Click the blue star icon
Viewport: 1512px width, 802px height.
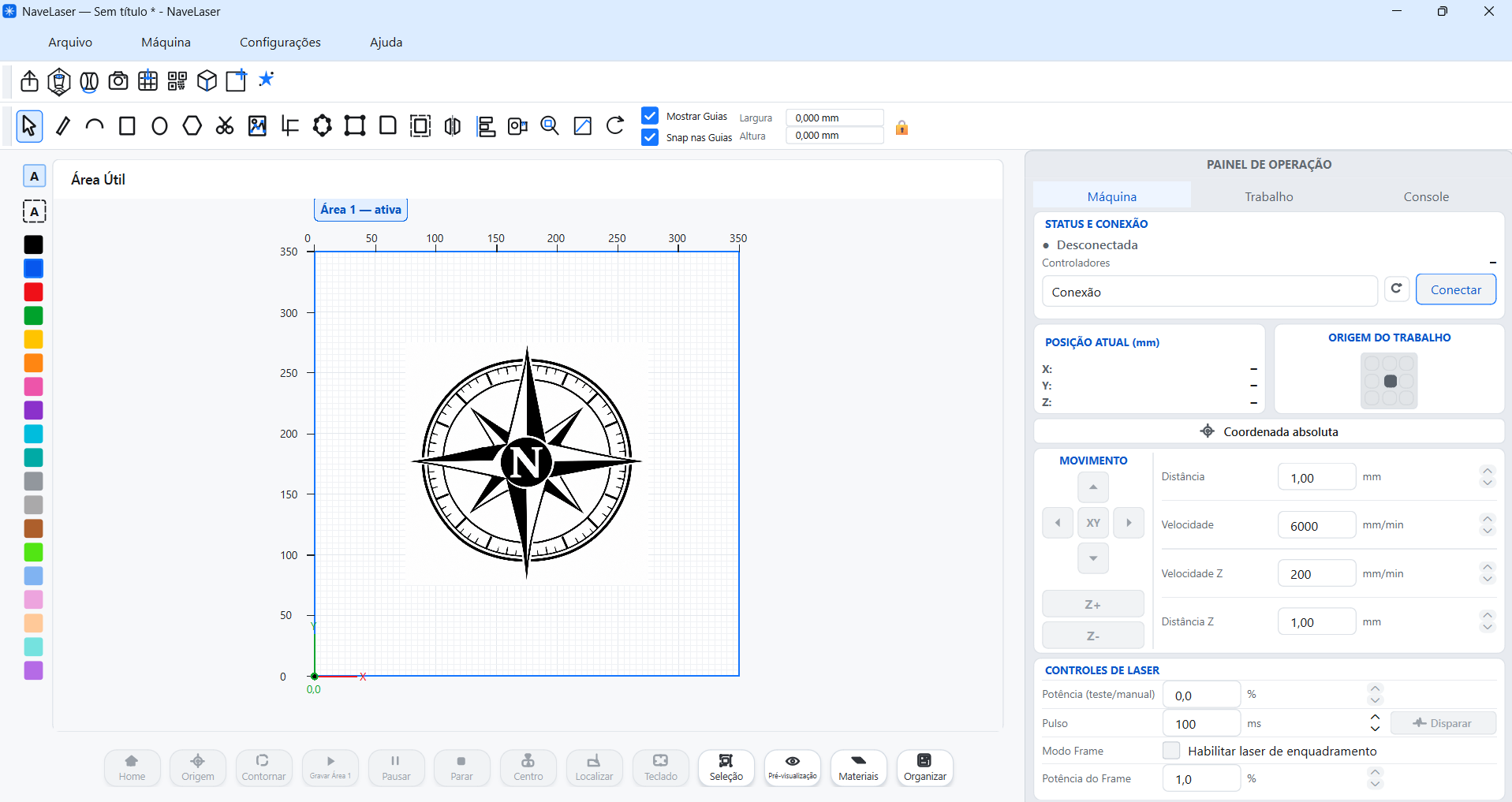click(267, 79)
